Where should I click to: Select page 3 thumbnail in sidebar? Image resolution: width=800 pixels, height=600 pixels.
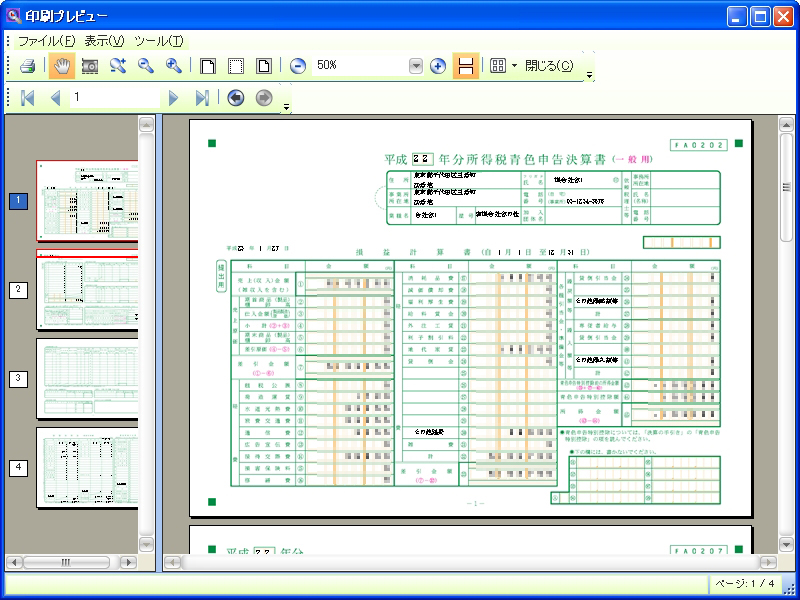pyautogui.click(x=87, y=379)
